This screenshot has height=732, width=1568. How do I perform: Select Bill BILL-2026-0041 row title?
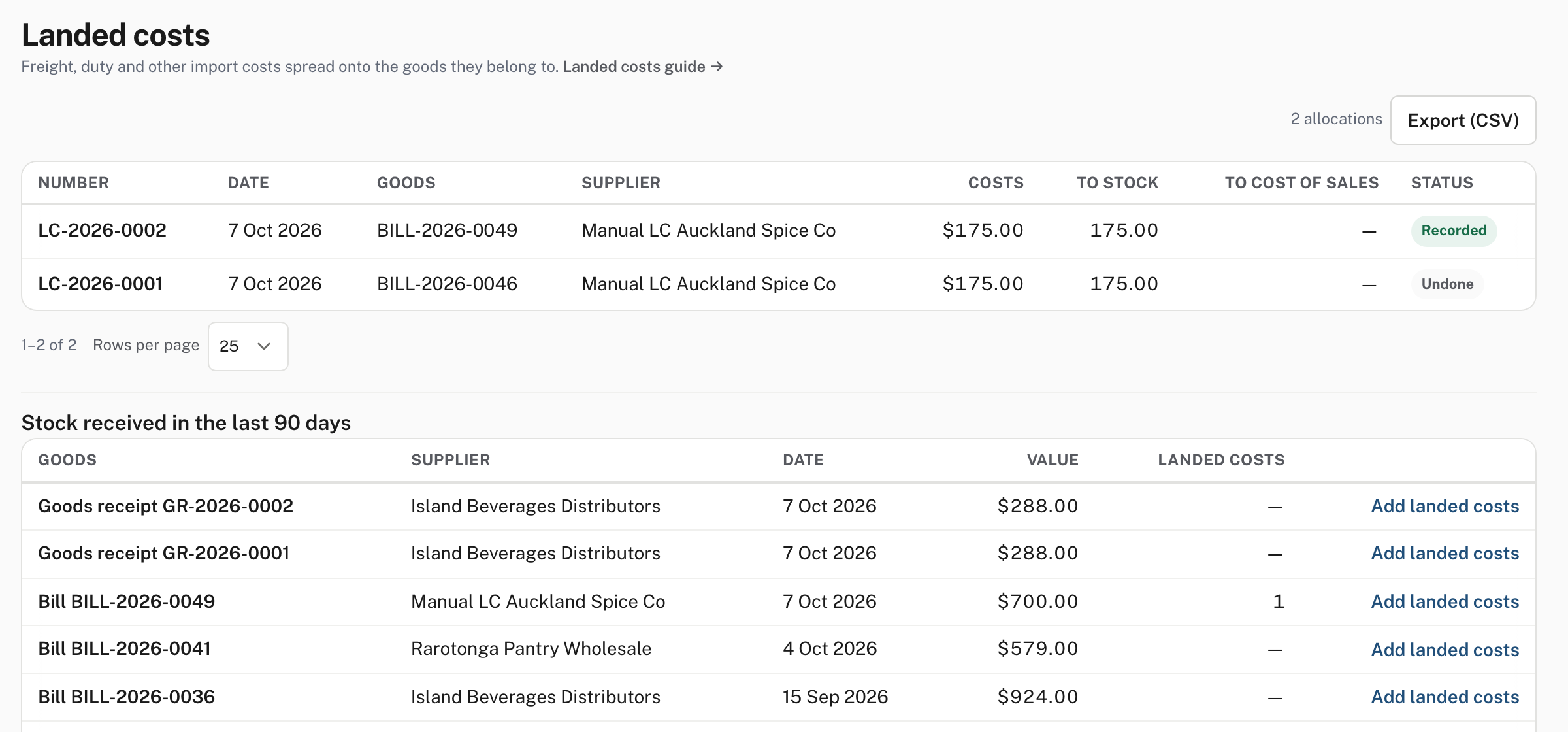tap(124, 648)
